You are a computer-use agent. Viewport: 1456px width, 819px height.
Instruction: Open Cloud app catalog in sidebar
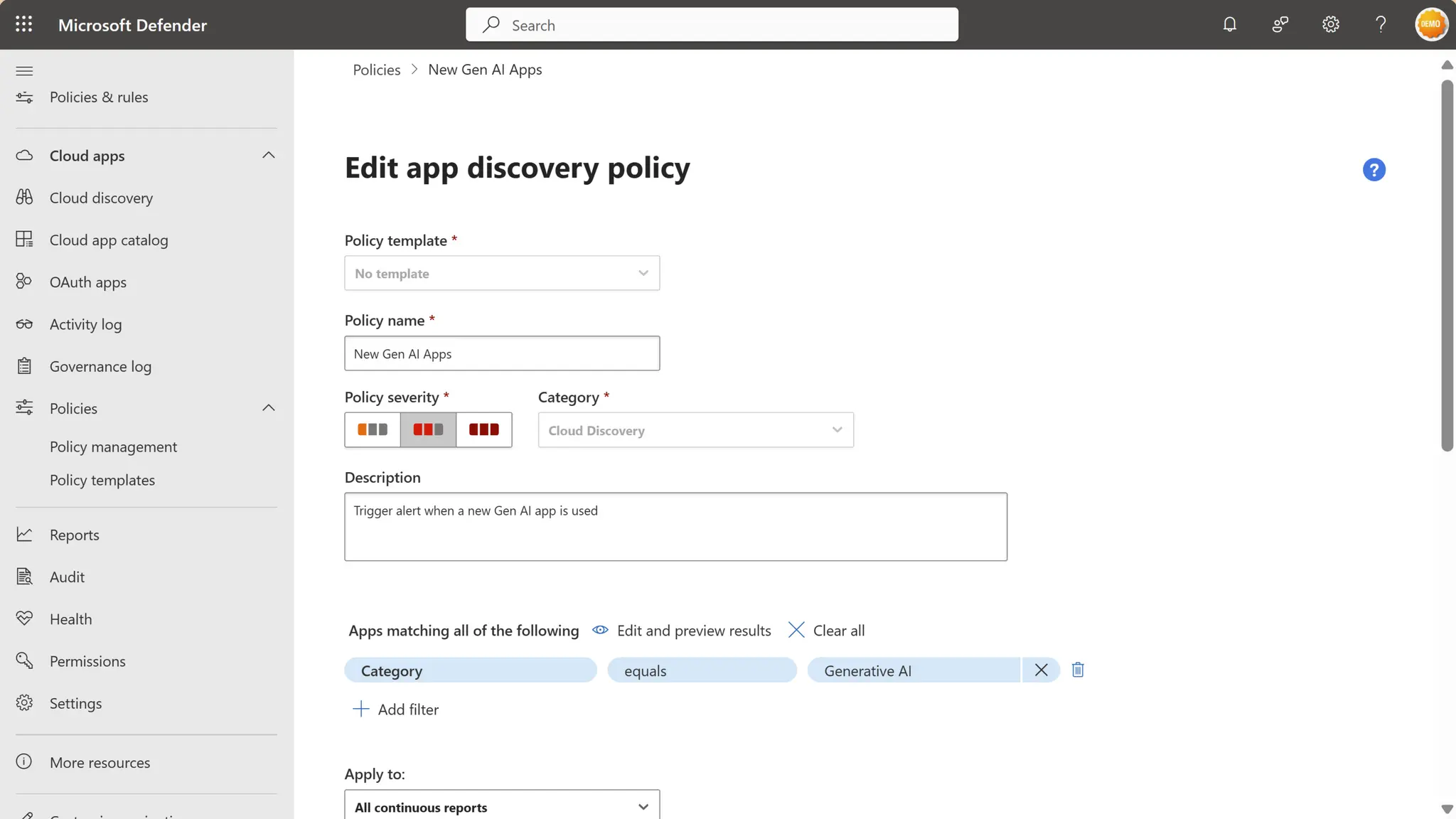(109, 240)
